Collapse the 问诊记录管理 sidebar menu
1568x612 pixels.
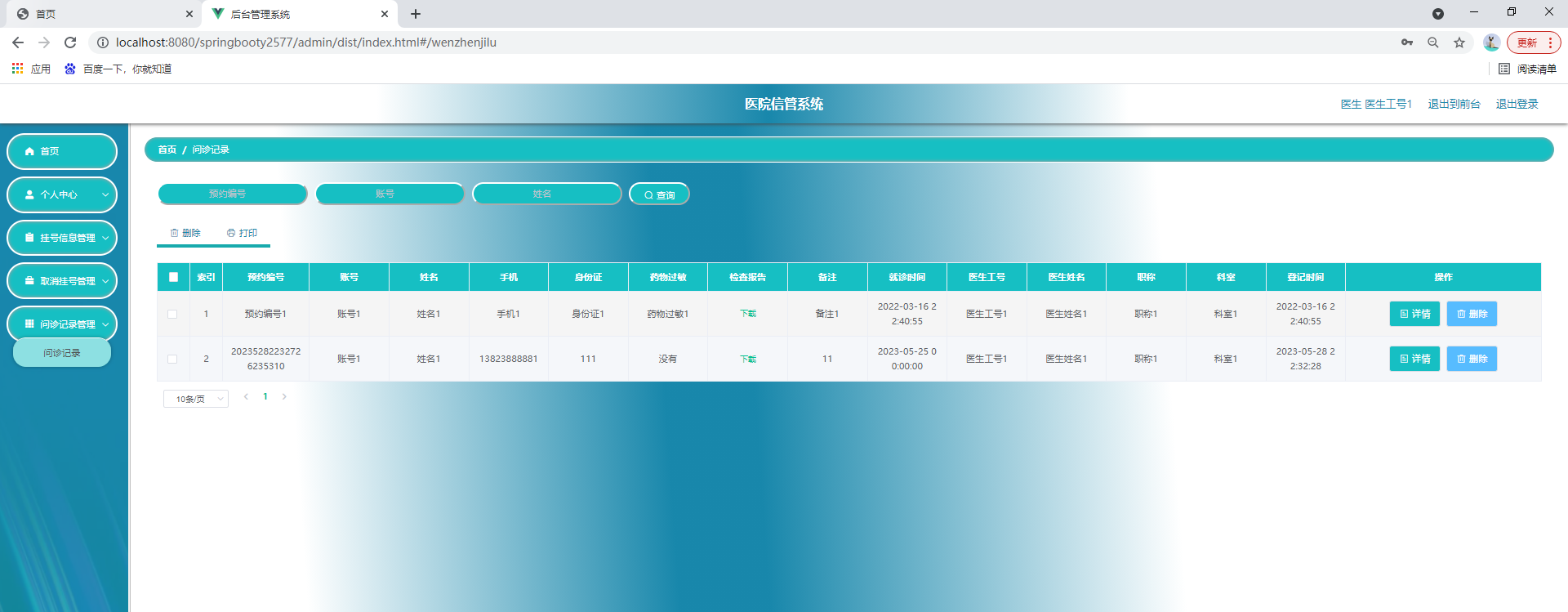(x=62, y=324)
